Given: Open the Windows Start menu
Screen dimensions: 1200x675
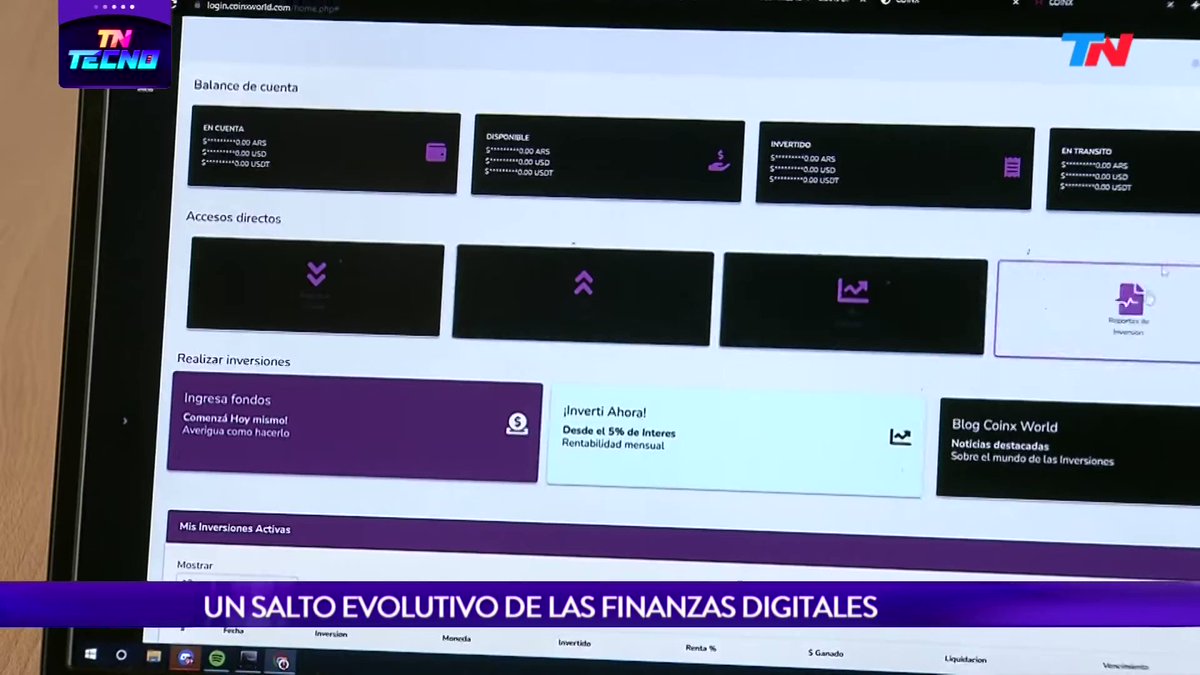Looking at the screenshot, I should tap(90, 654).
